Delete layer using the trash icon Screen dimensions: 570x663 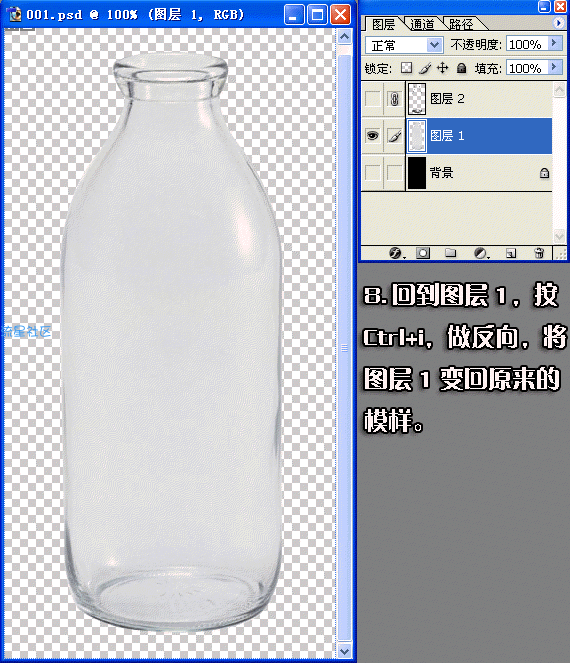click(x=539, y=253)
